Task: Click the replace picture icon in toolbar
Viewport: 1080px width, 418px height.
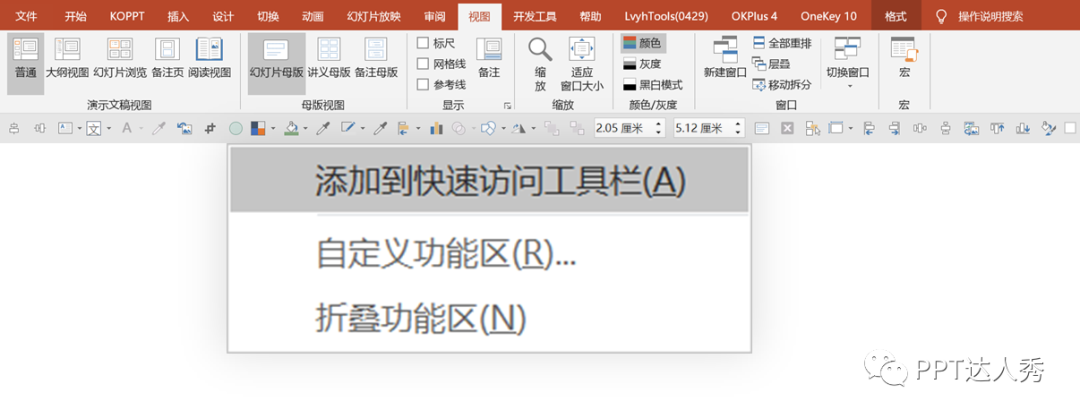Action: click(x=184, y=127)
